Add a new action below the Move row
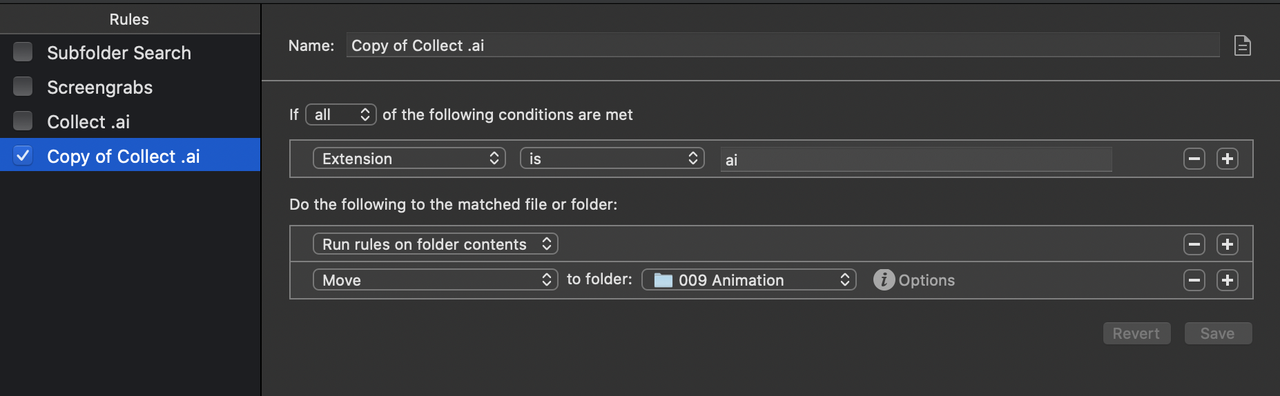 point(1228,281)
